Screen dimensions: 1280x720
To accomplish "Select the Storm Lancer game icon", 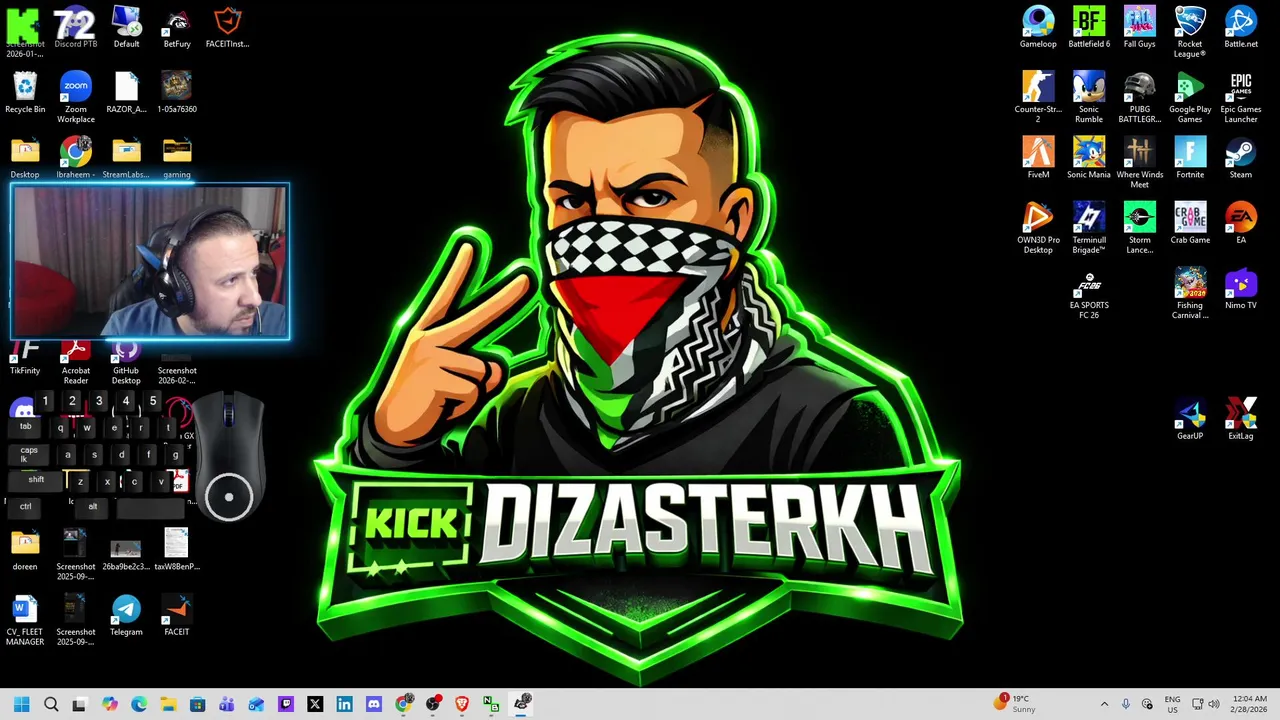I will [1139, 228].
